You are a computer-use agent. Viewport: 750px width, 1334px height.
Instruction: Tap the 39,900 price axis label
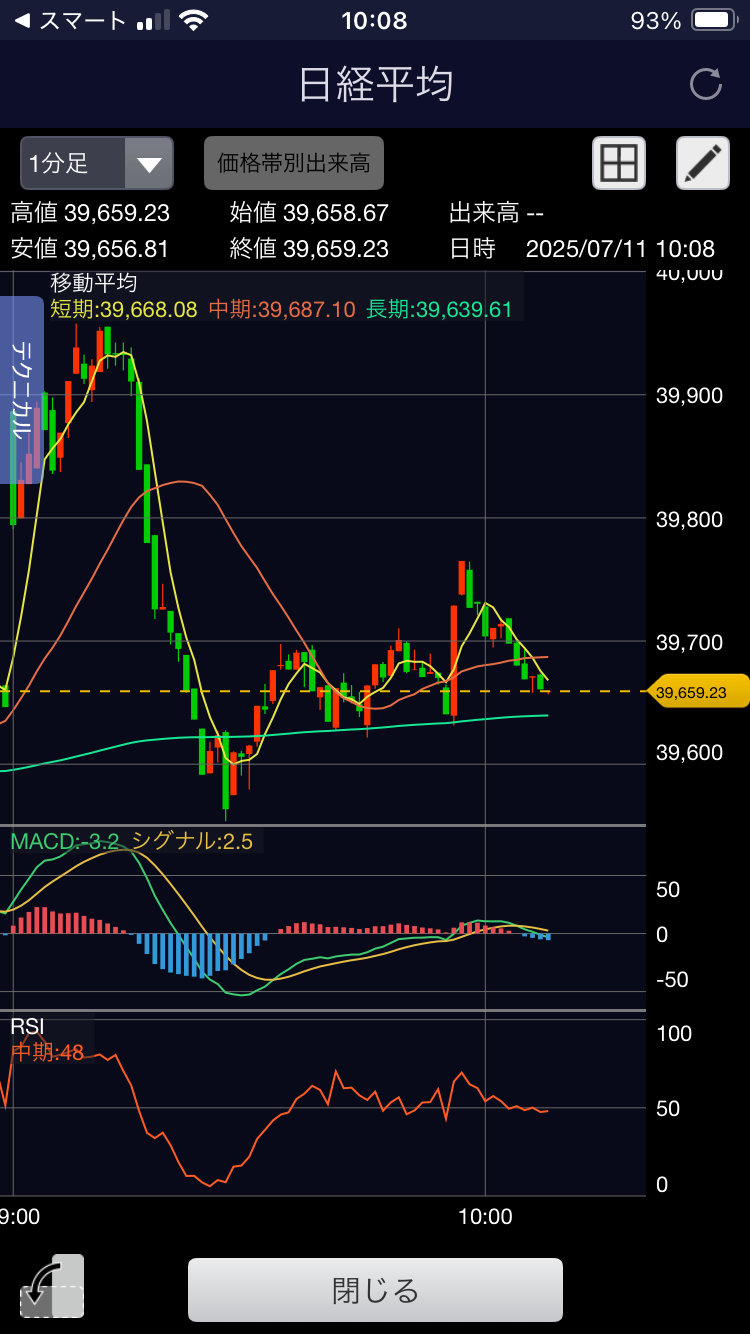[x=689, y=396]
